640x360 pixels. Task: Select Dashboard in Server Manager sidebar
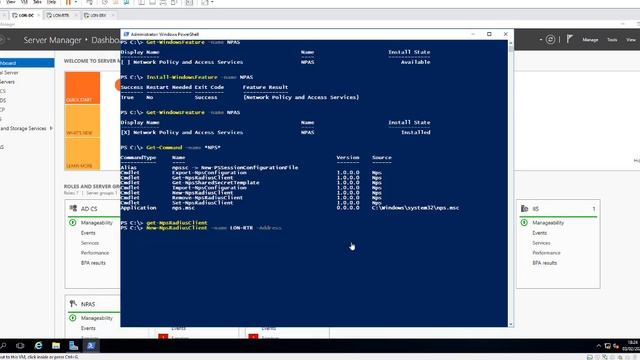27,63
